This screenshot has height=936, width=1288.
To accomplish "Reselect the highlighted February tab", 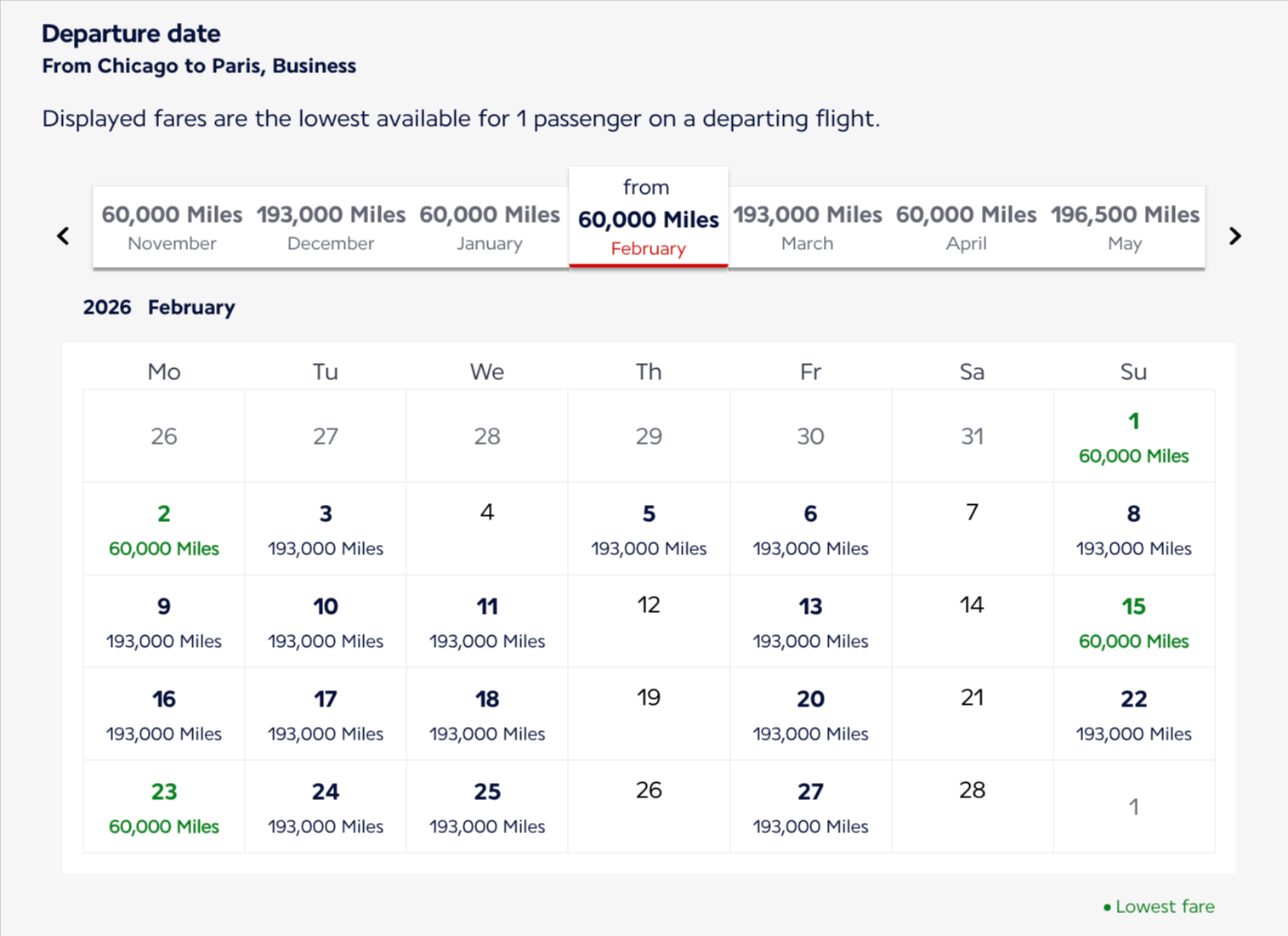I will click(x=648, y=218).
